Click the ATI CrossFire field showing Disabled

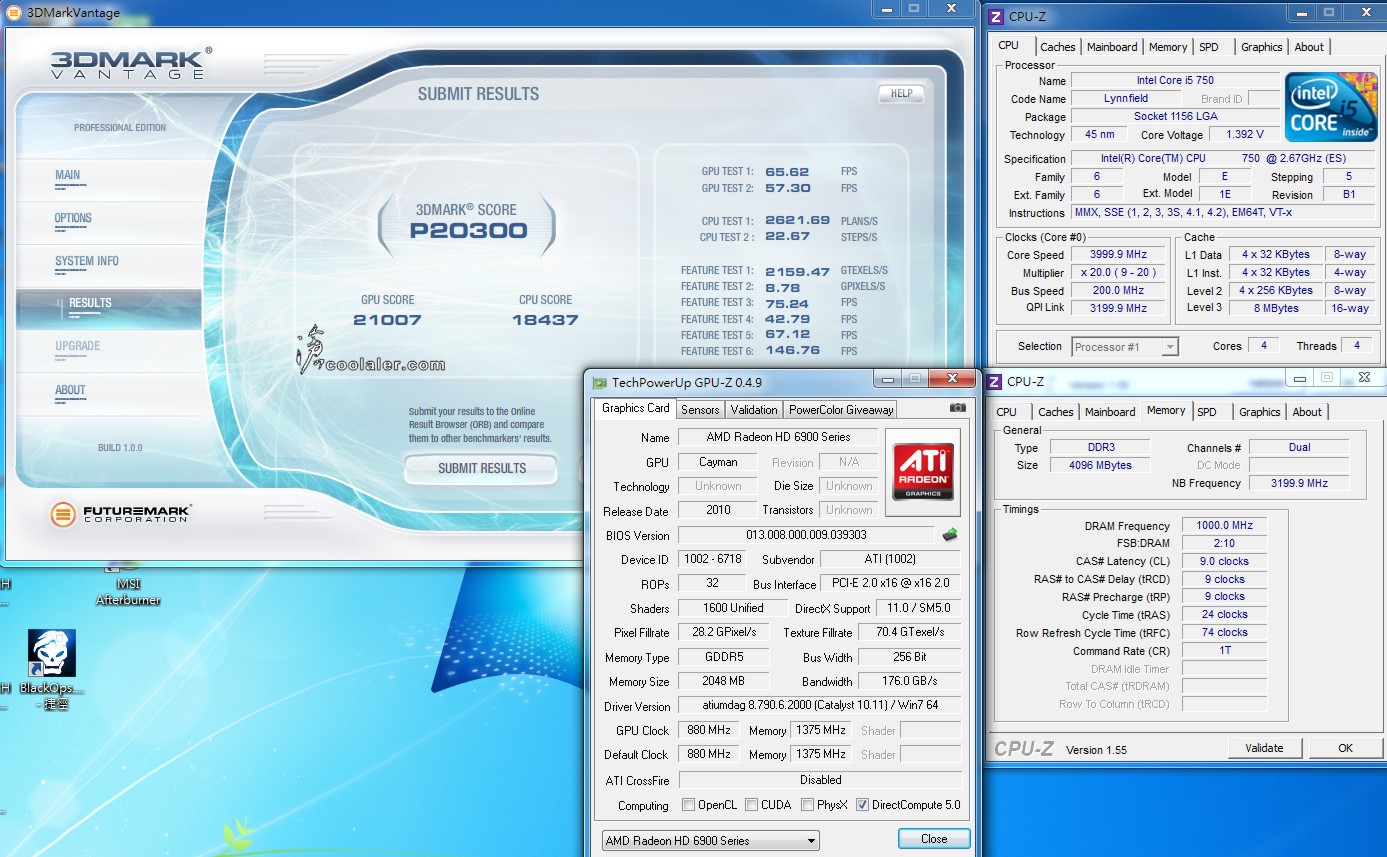(820, 780)
